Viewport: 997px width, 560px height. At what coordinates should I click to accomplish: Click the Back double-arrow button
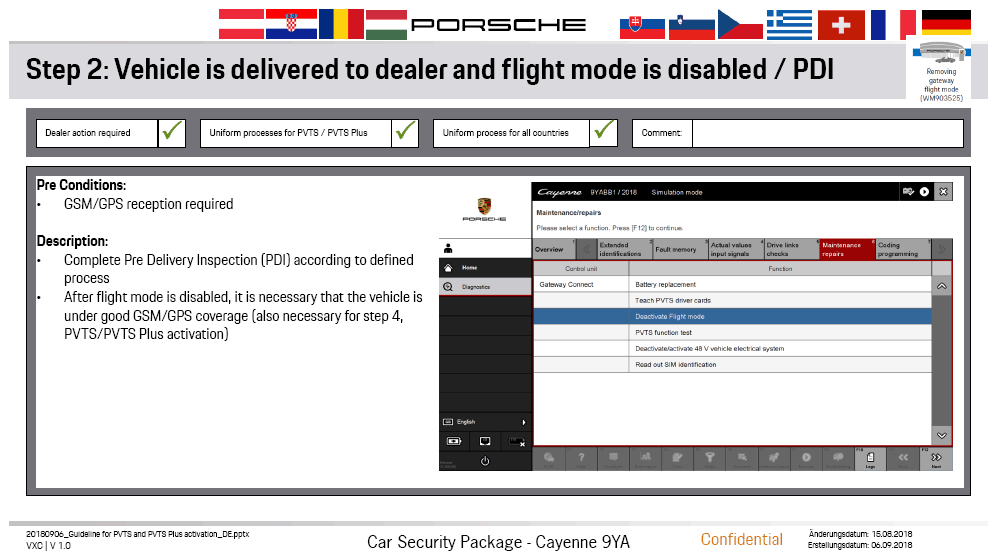pos(903,458)
